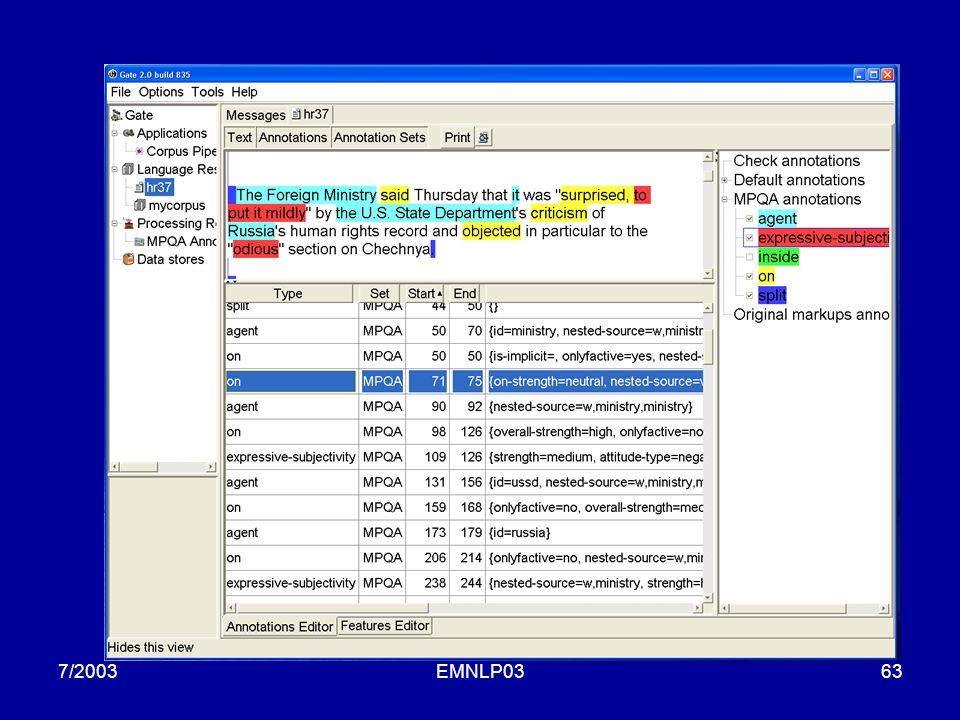Screen dimensions: 960x720
Task: Click the Annotations view button
Action: [293, 138]
